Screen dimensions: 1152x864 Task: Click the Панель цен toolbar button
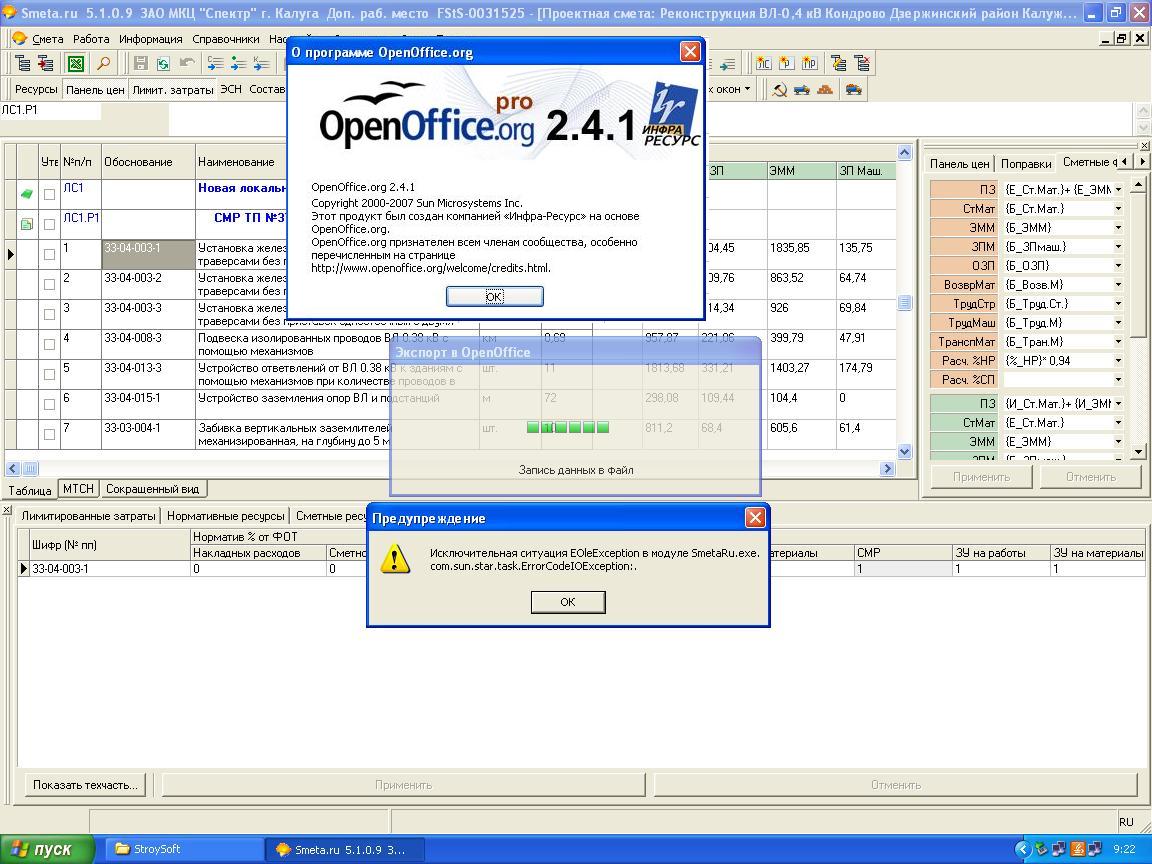95,90
